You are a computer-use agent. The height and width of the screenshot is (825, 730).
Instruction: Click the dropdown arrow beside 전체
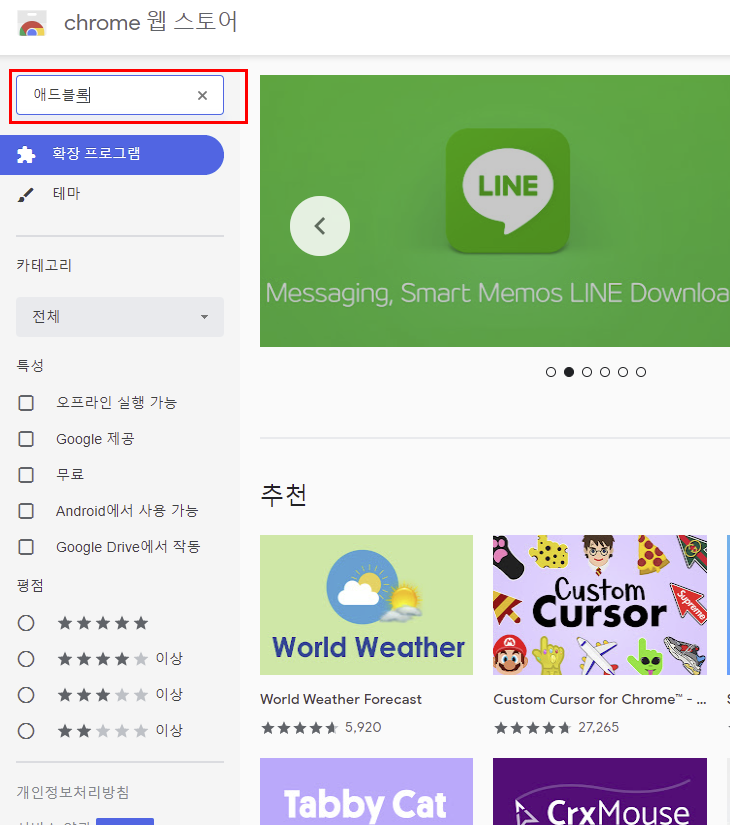pos(204,317)
